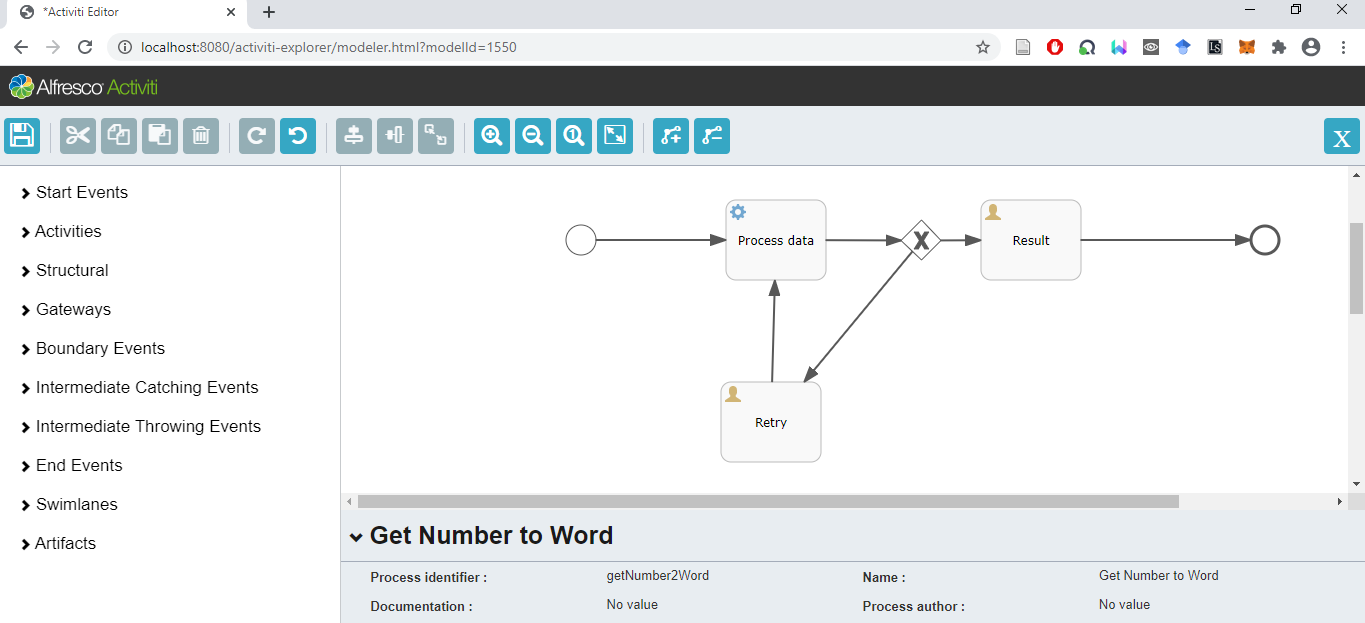Add a bend-point to the sequence flow
The height and width of the screenshot is (623, 1365).
point(671,136)
